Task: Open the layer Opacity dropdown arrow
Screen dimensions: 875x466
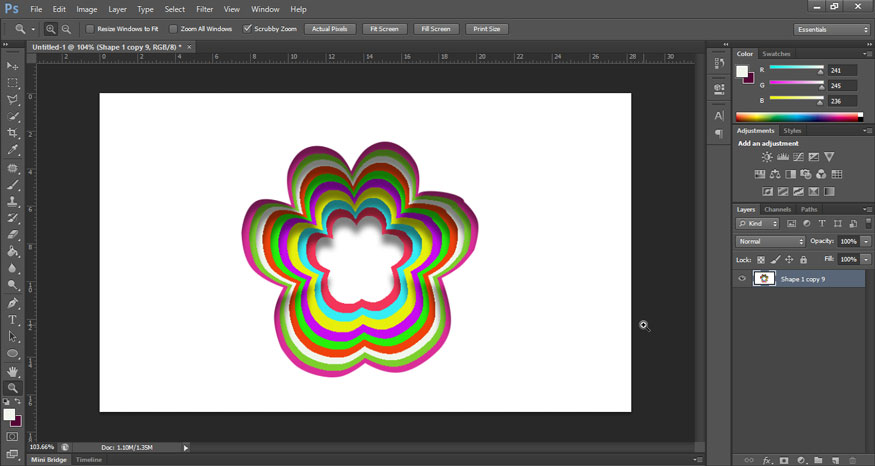Action: click(x=866, y=242)
